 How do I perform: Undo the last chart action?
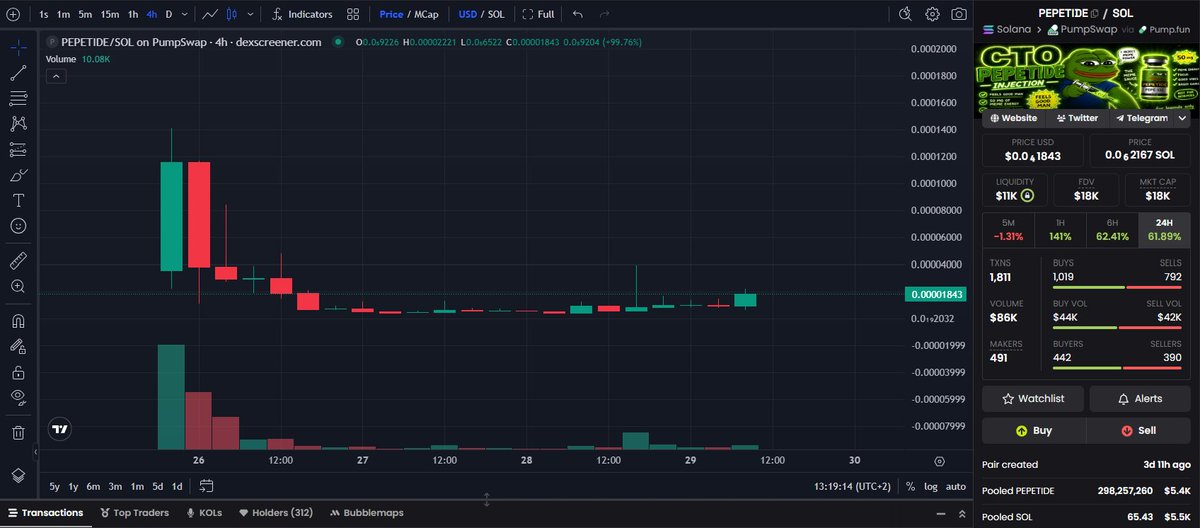[x=577, y=14]
